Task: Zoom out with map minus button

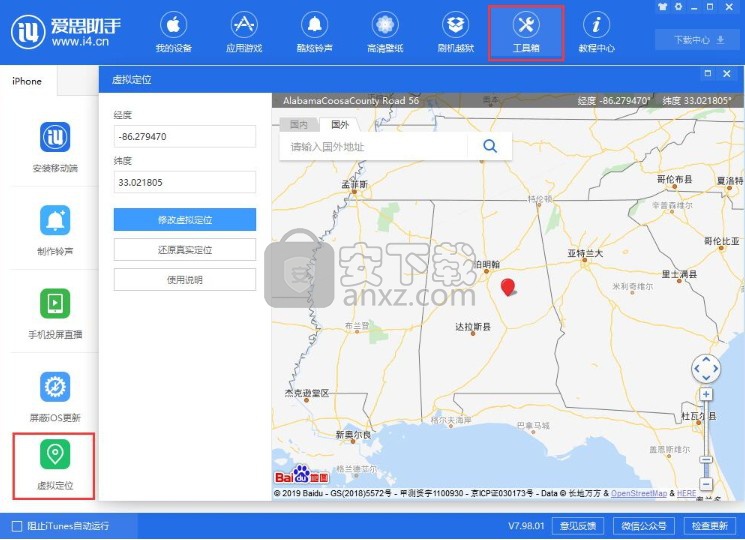Action: coord(706,484)
